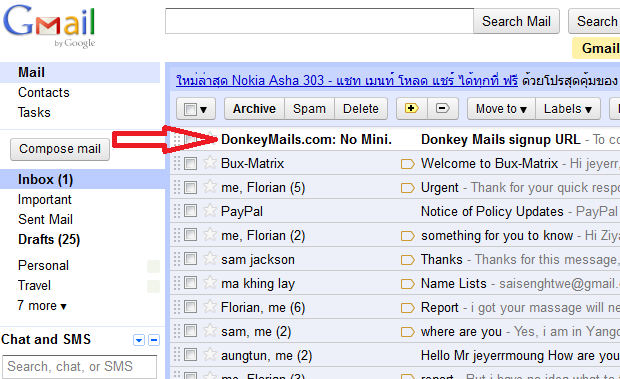Open Drafts (25) folder

click(x=49, y=239)
